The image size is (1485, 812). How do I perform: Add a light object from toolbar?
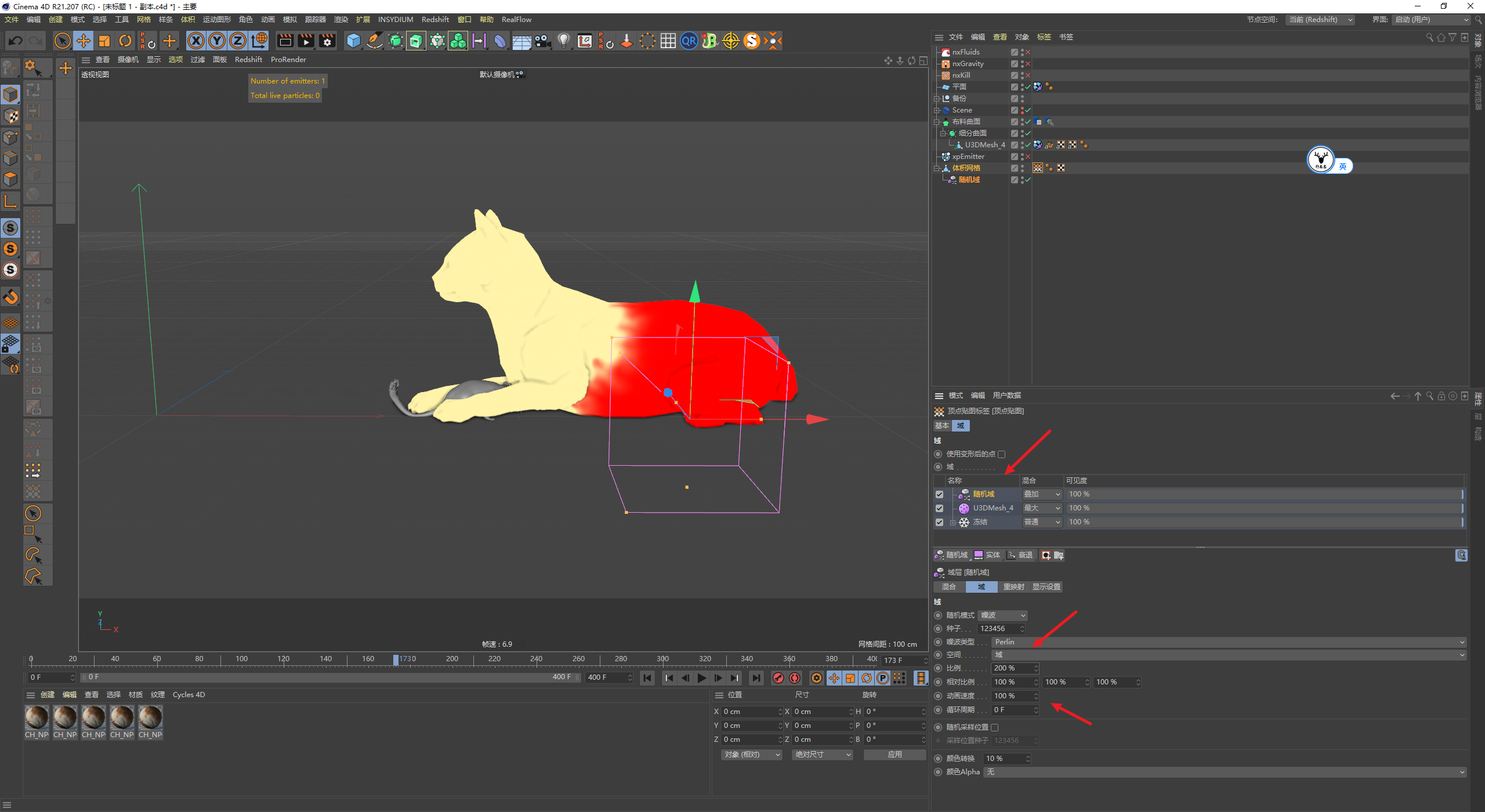pos(563,41)
